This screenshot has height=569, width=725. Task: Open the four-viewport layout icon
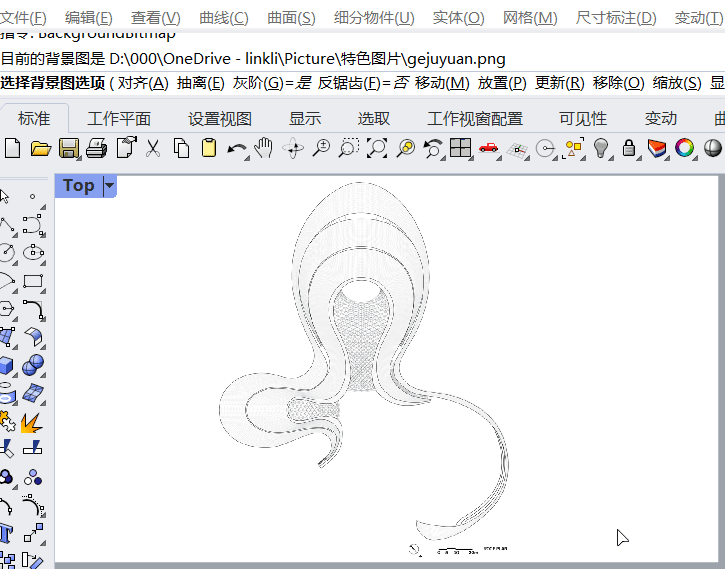point(460,149)
